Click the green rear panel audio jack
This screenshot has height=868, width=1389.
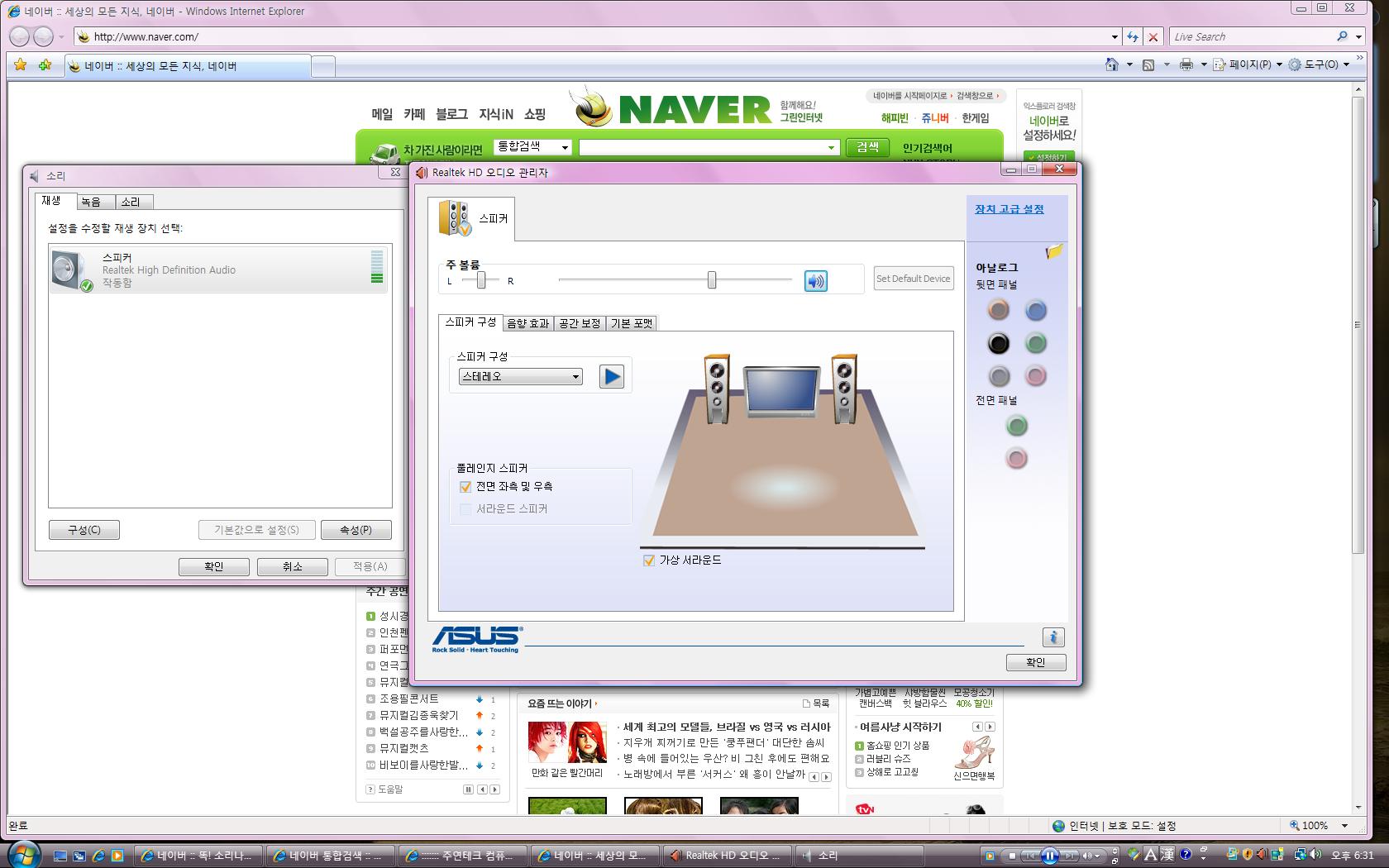tap(1035, 343)
